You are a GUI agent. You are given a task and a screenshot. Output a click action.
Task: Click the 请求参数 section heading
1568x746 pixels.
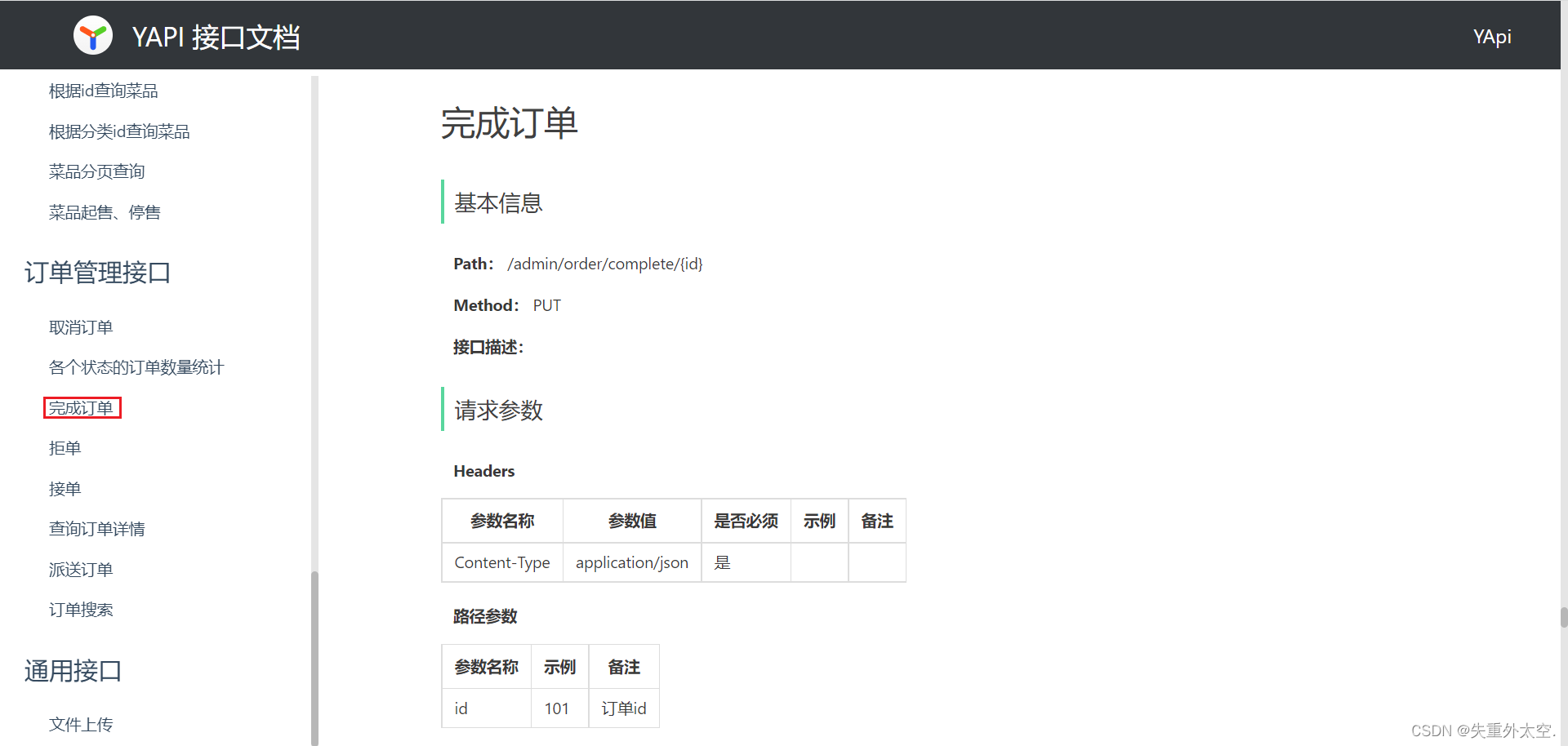coord(498,410)
